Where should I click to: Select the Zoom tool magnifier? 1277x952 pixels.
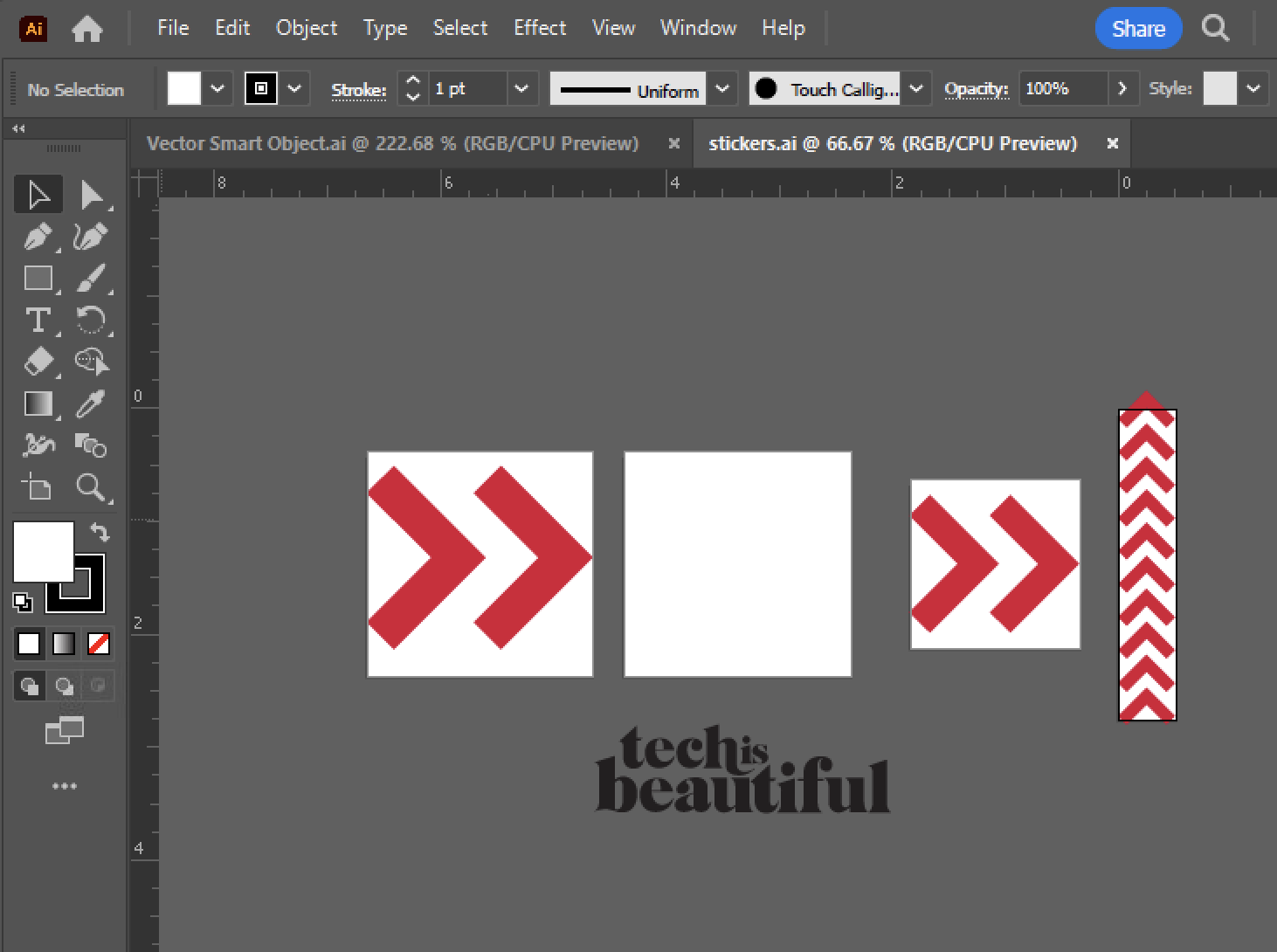click(x=91, y=487)
